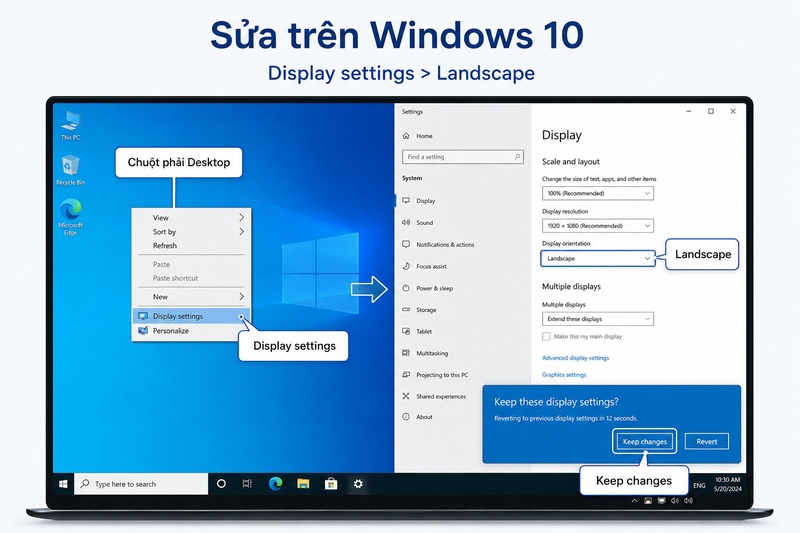Screen dimensions: 800x533
Task: Open Edge browser from taskbar
Action: tap(276, 484)
